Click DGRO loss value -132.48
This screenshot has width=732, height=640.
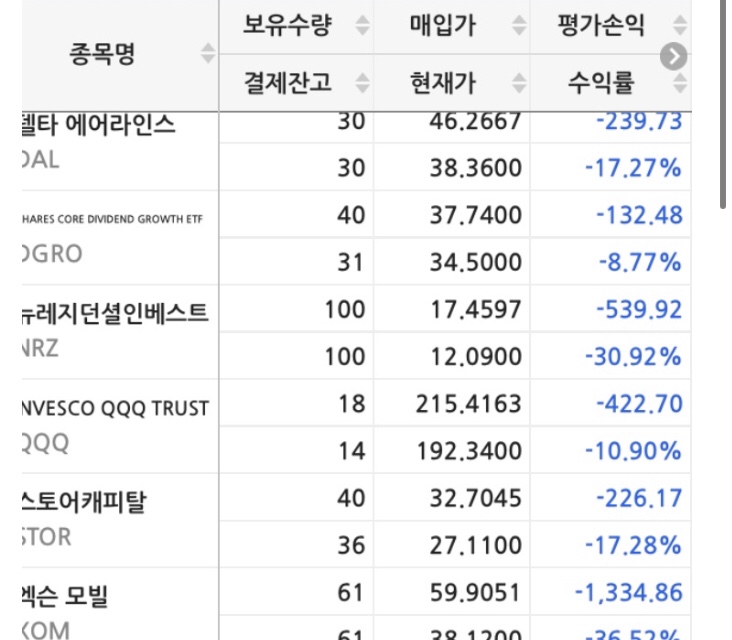(x=640, y=215)
